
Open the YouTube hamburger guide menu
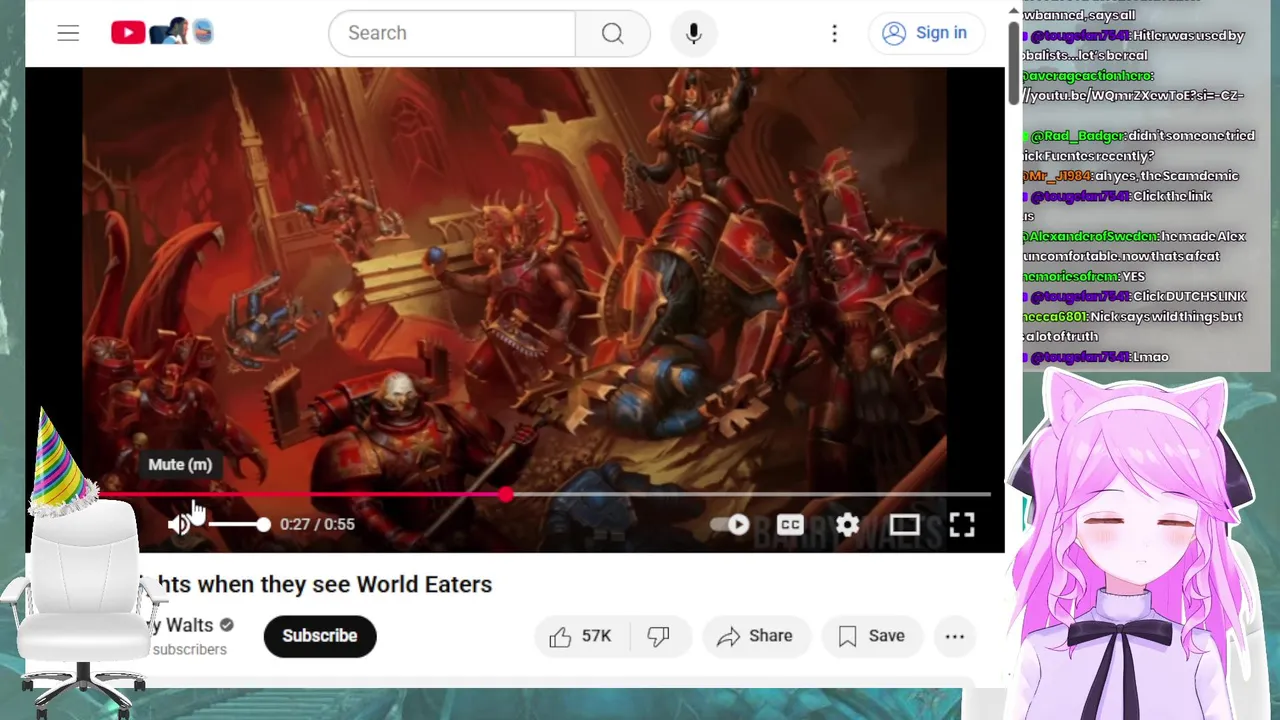coord(68,33)
